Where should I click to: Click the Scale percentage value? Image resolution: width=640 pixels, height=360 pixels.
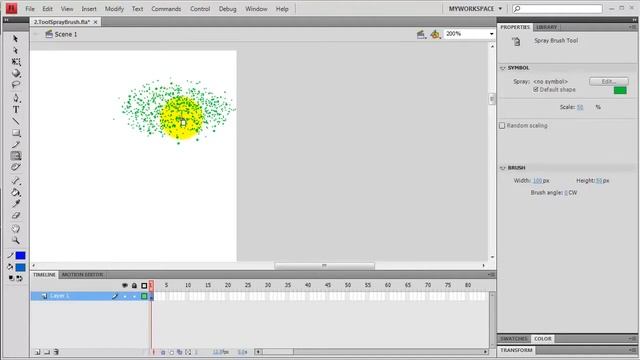(580, 107)
